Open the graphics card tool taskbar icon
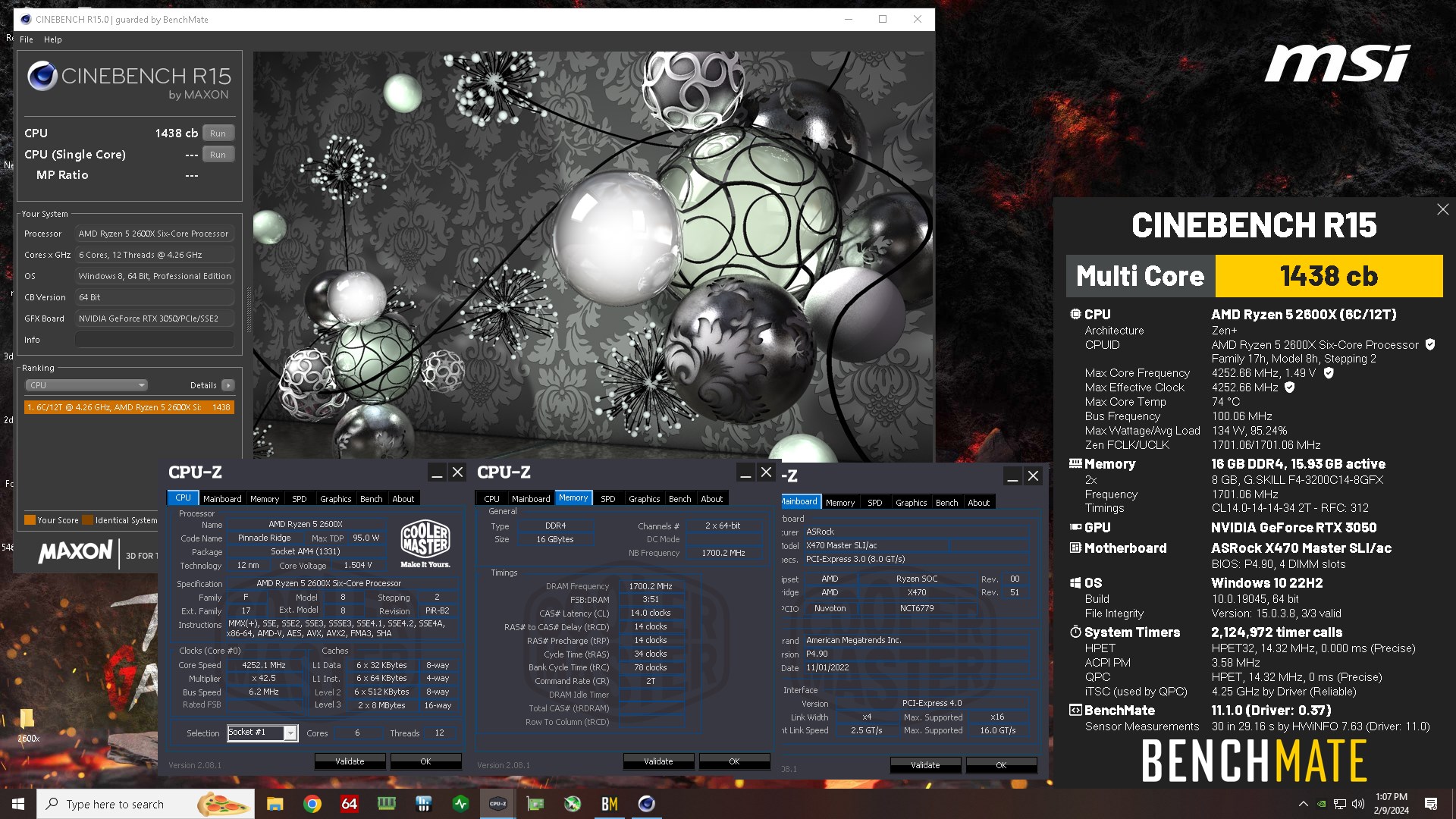The width and height of the screenshot is (1456, 819). click(535, 804)
